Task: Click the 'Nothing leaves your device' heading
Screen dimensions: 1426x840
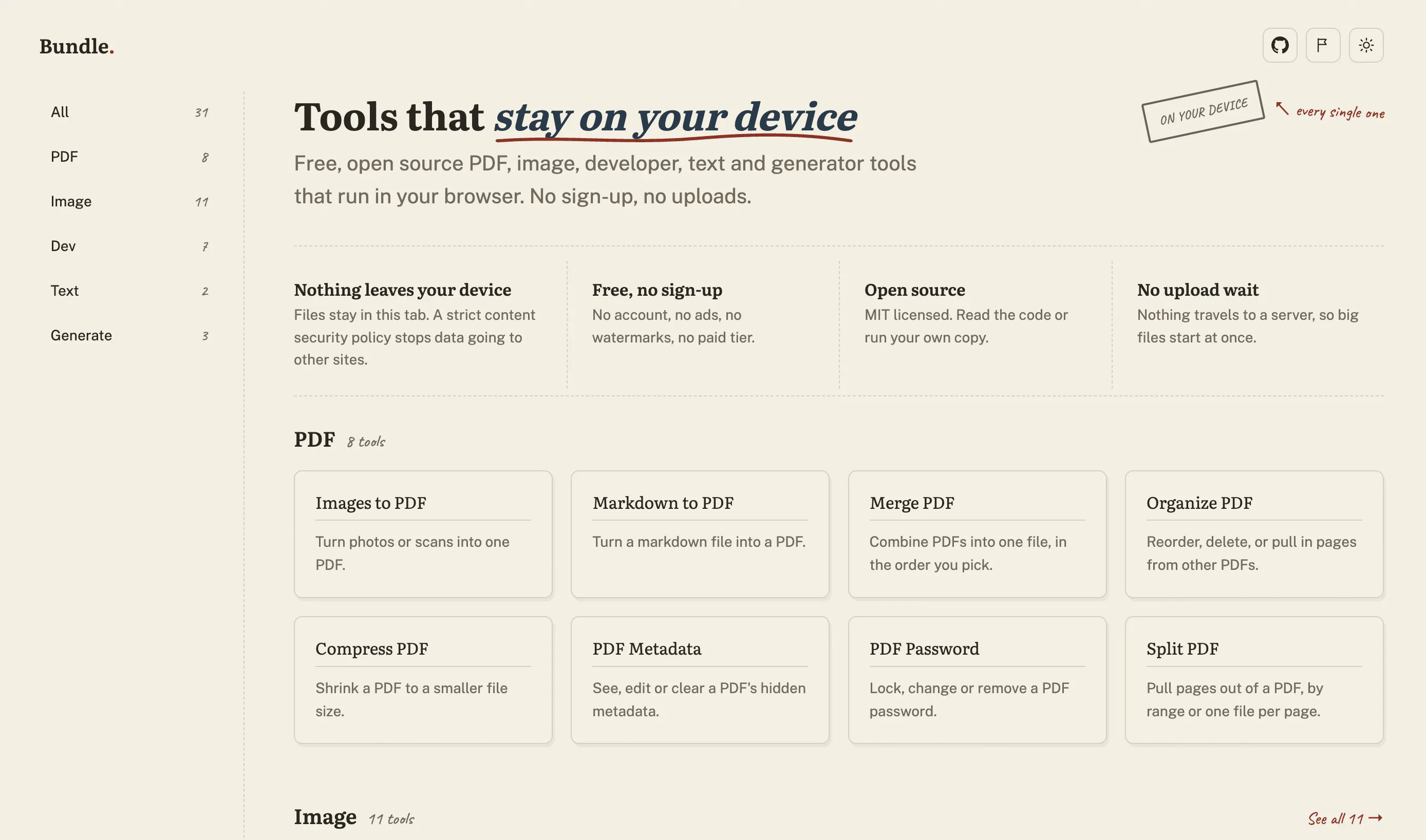Action: click(x=402, y=290)
